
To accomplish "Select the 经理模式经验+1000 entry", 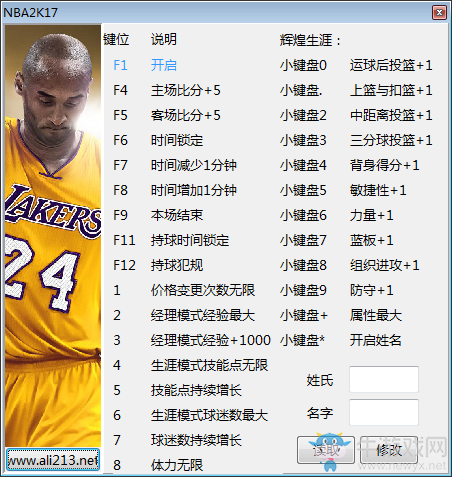I will point(211,340).
